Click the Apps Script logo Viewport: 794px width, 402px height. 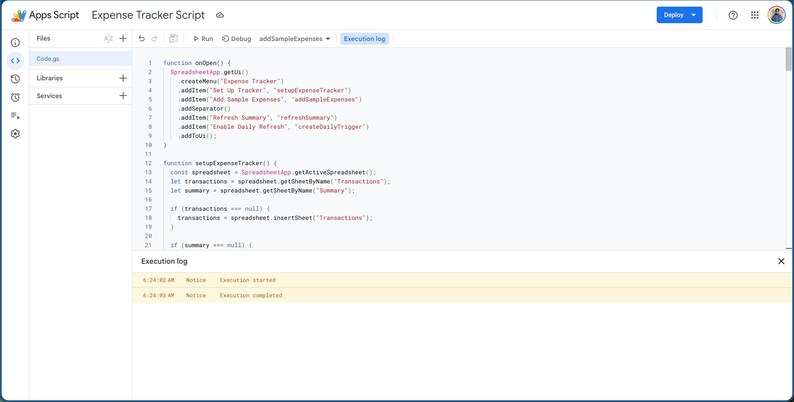pos(19,15)
